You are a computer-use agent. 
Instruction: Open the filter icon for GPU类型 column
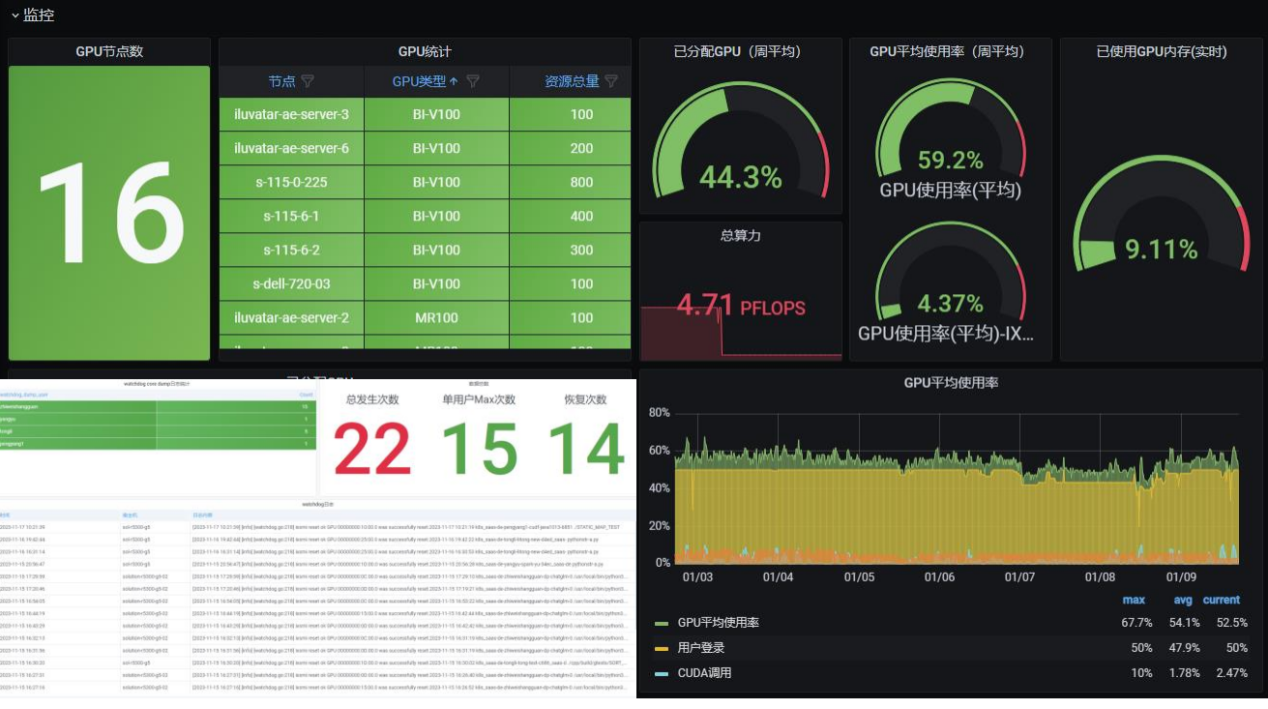click(x=473, y=81)
